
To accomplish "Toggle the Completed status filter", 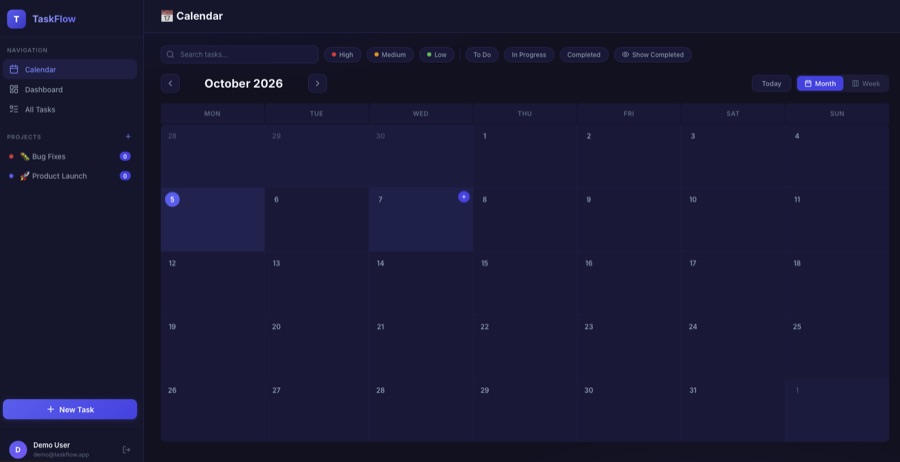I will [x=584, y=55].
